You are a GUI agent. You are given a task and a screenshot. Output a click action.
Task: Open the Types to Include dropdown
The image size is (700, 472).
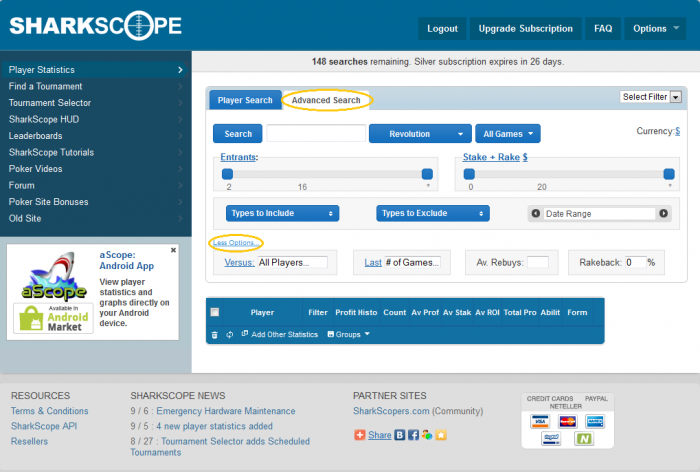point(282,213)
